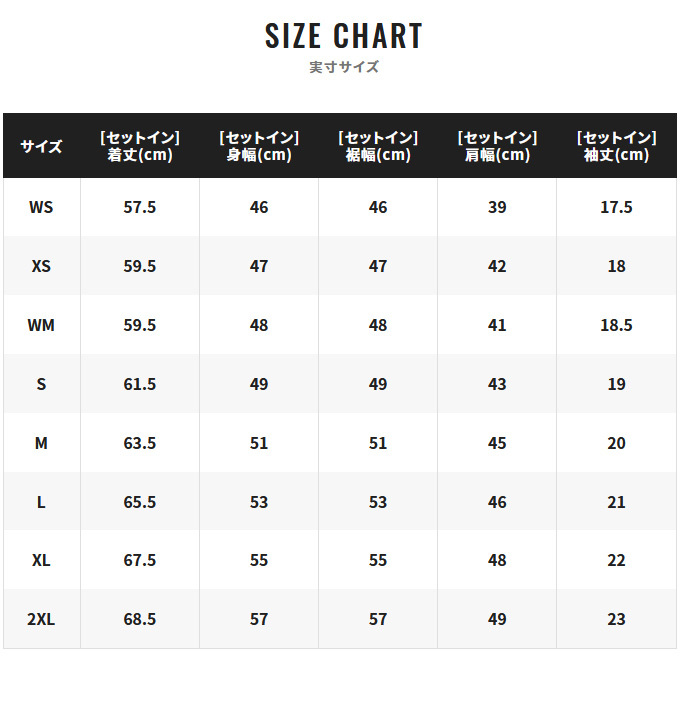Select the S size row label
The width and height of the screenshot is (680, 709).
point(41,384)
